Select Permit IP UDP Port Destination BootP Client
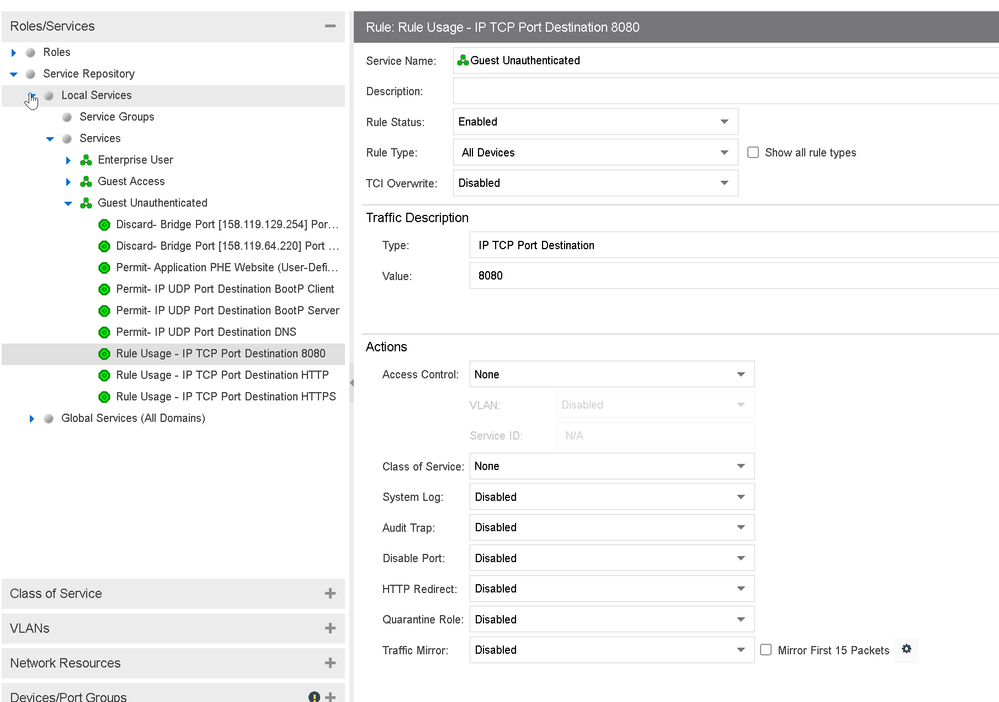Image resolution: width=999 pixels, height=702 pixels. (x=224, y=289)
